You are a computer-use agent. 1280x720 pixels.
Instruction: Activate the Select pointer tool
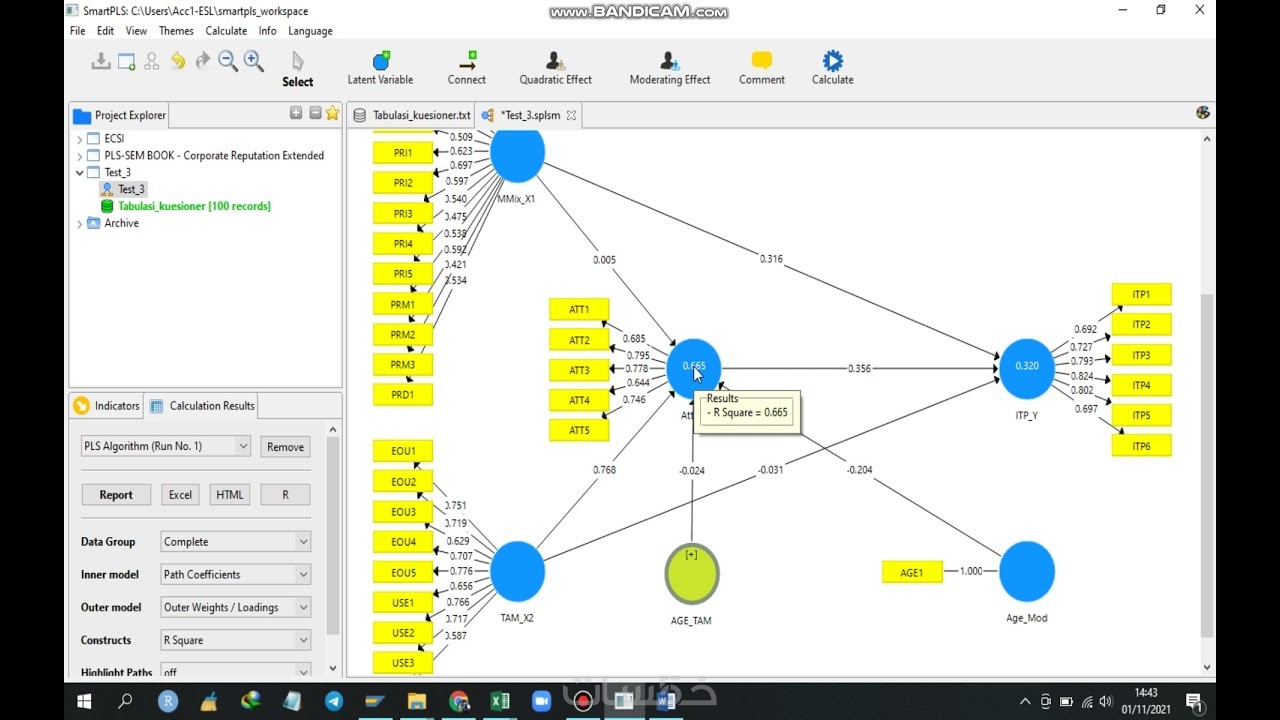pos(297,70)
